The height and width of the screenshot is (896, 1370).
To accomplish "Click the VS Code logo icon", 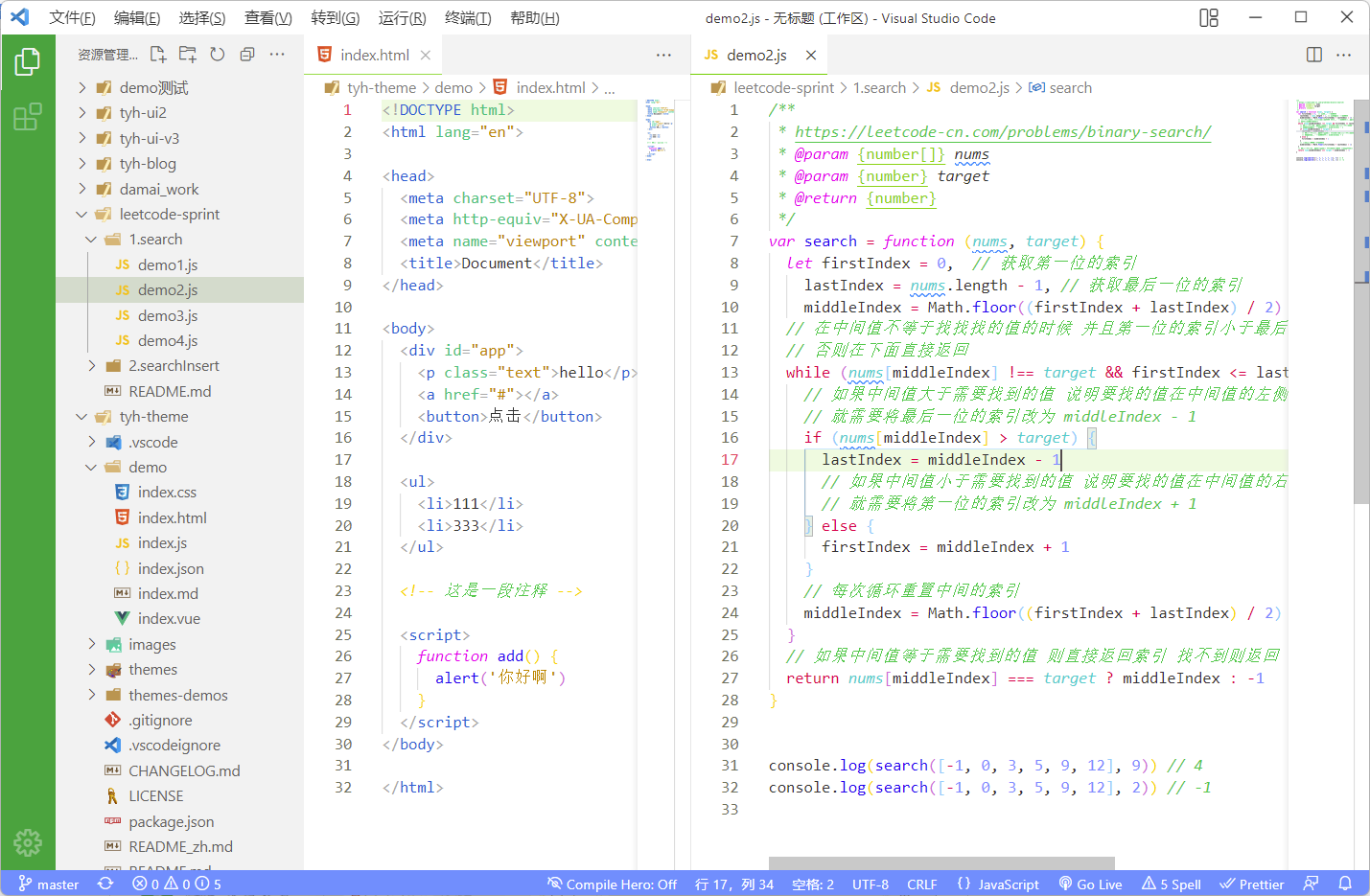I will pos(20,17).
